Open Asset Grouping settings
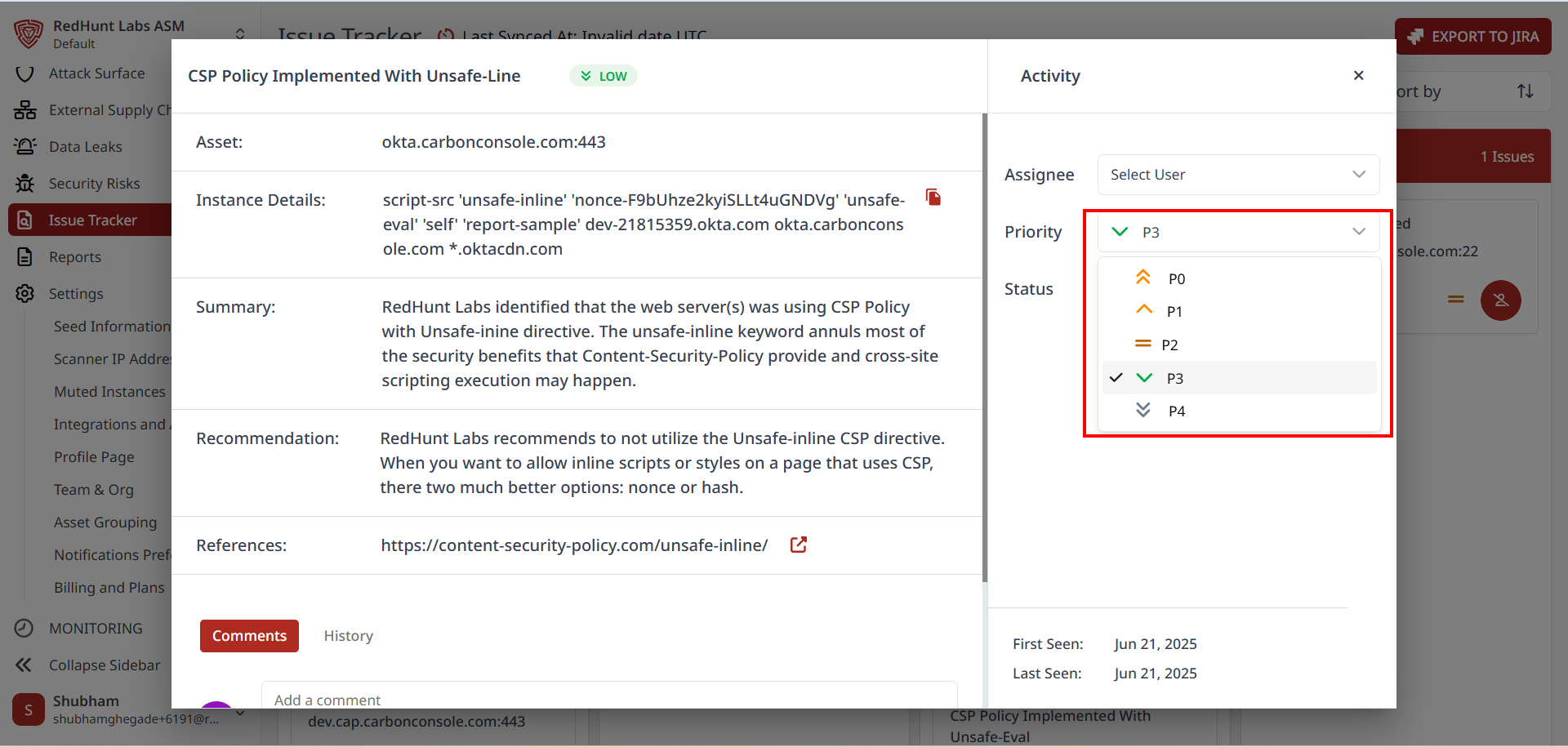This screenshot has width=1568, height=747. coord(105,522)
